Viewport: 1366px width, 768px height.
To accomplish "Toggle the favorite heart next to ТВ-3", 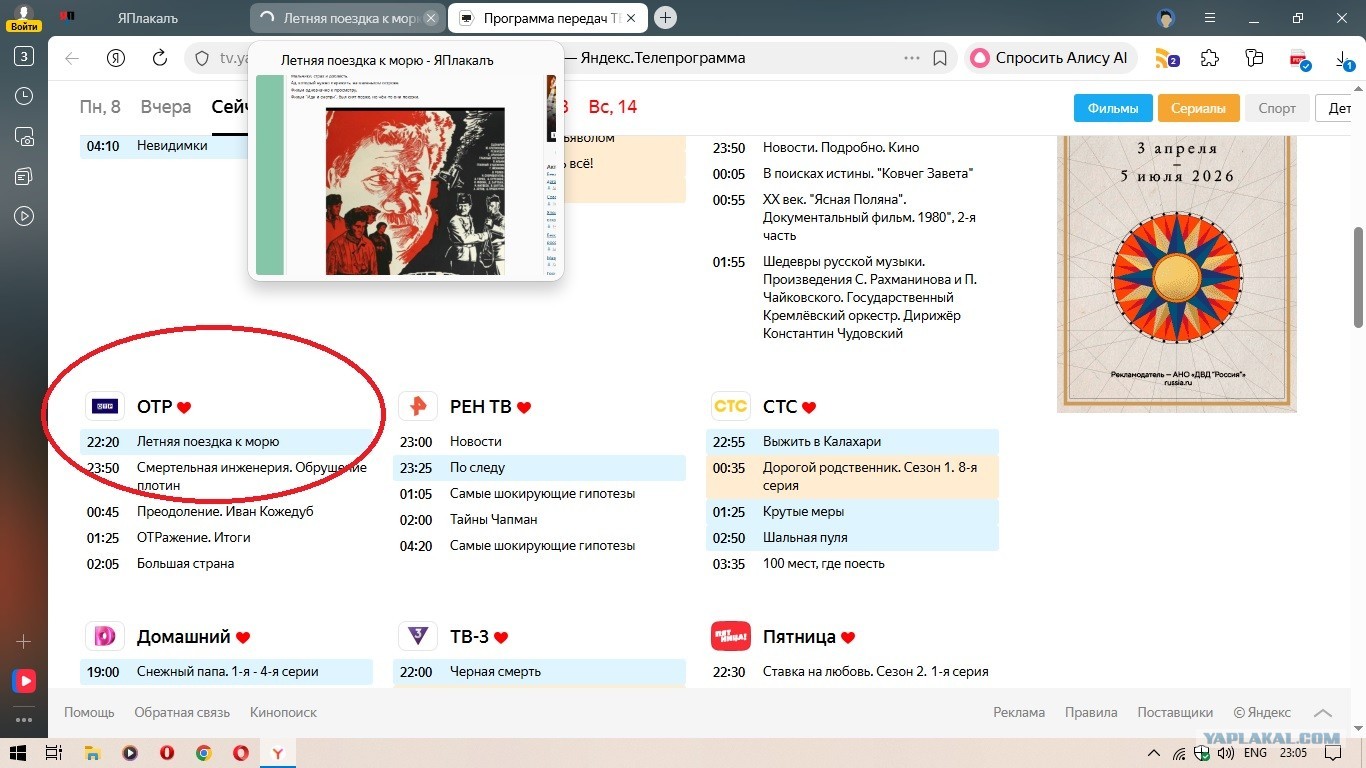I will (x=501, y=638).
